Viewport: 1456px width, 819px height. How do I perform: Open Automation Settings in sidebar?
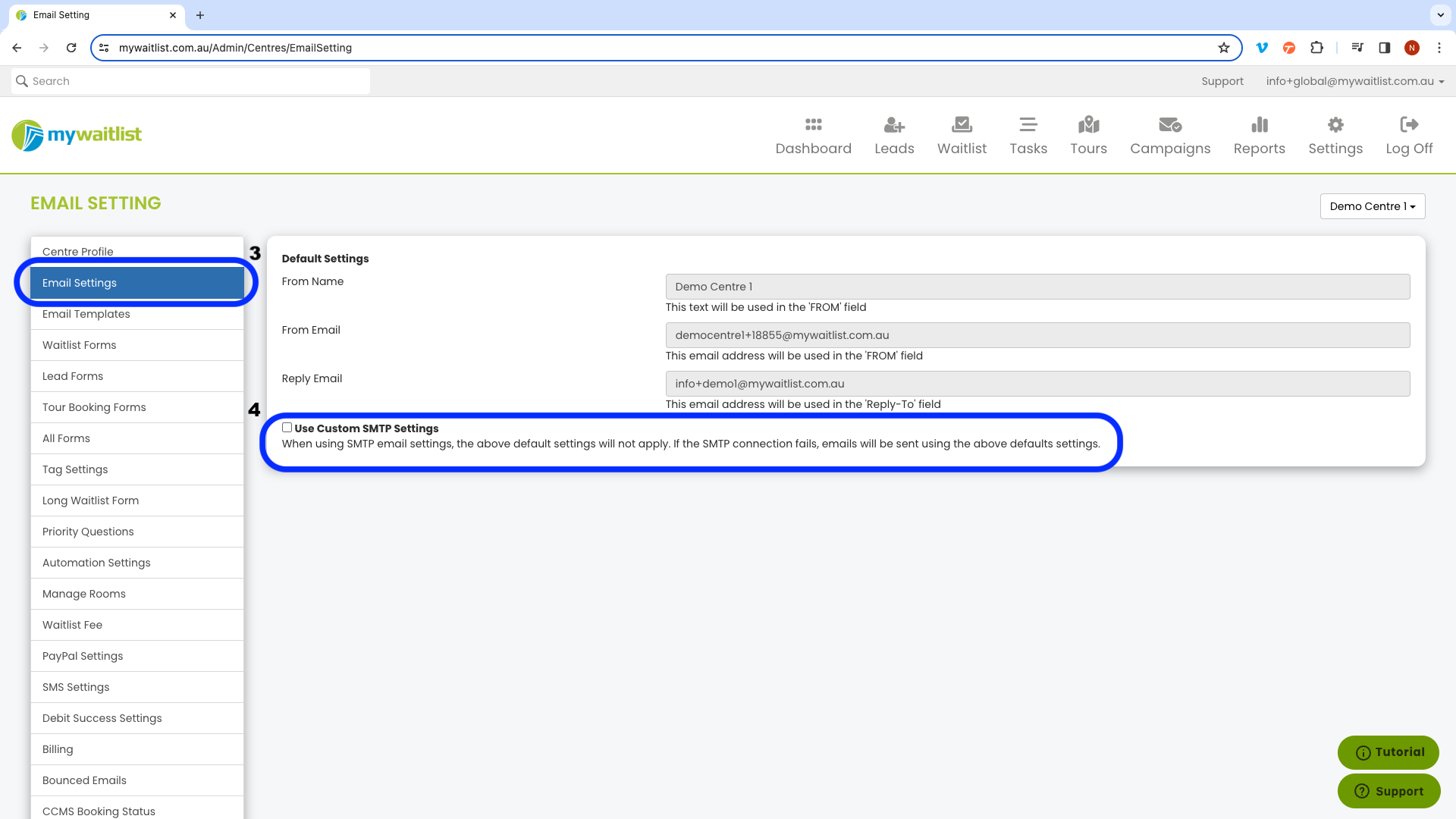[x=137, y=563]
